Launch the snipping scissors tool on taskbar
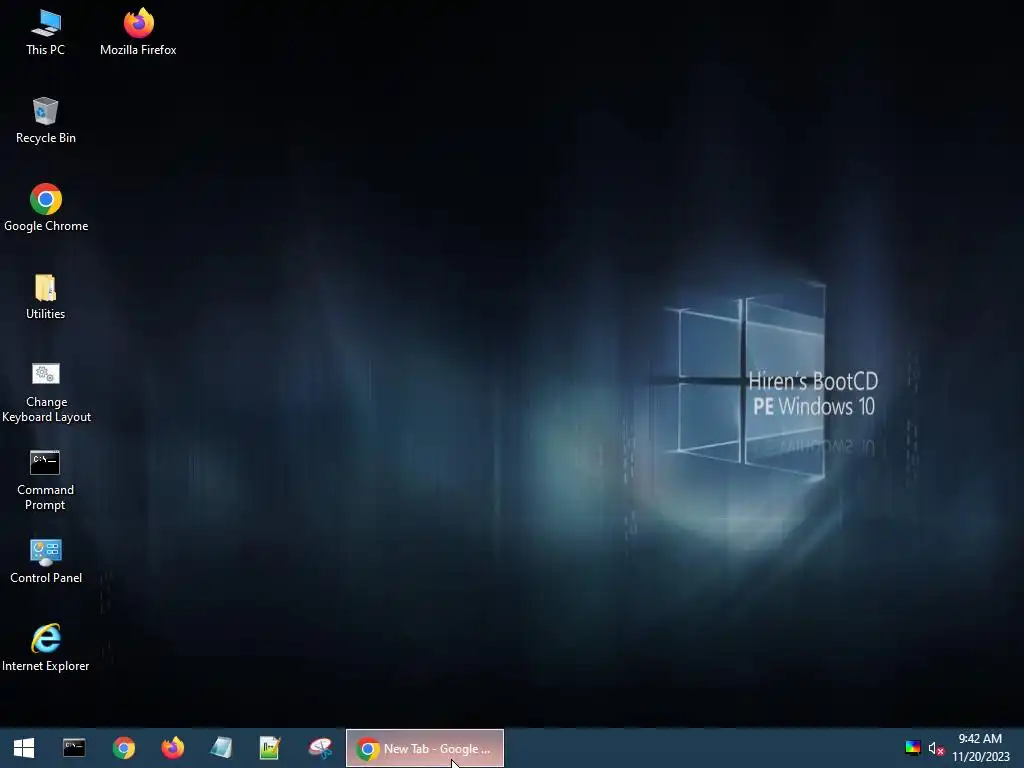The image size is (1024, 768). [320, 748]
